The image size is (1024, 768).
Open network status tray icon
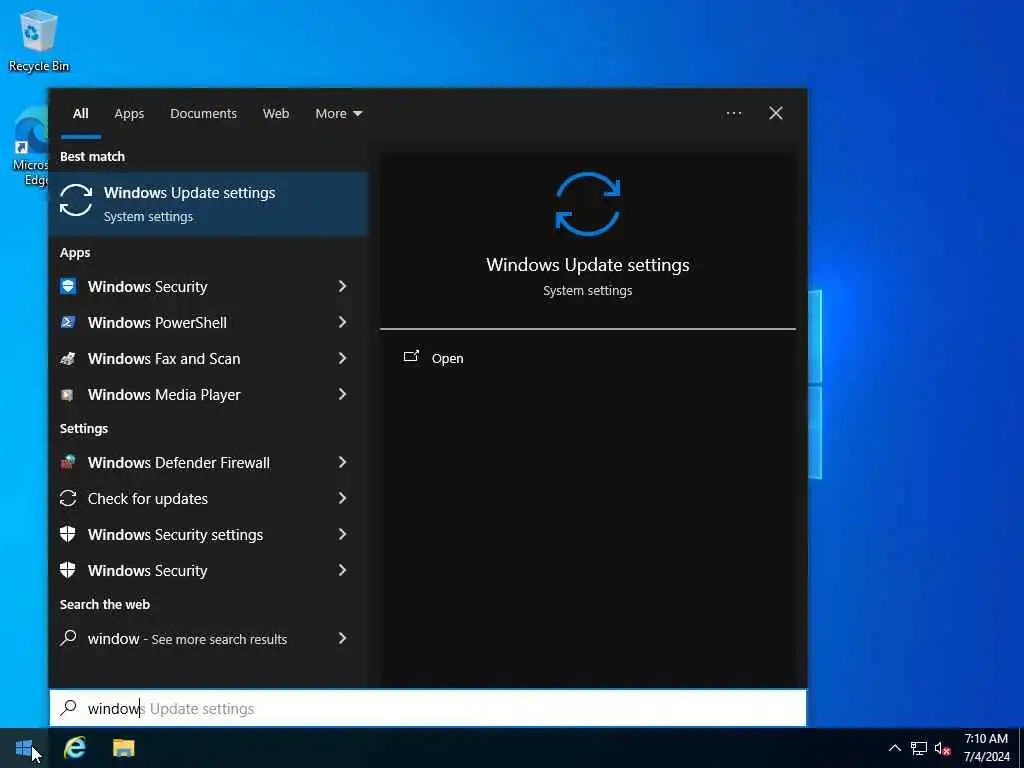click(x=919, y=748)
